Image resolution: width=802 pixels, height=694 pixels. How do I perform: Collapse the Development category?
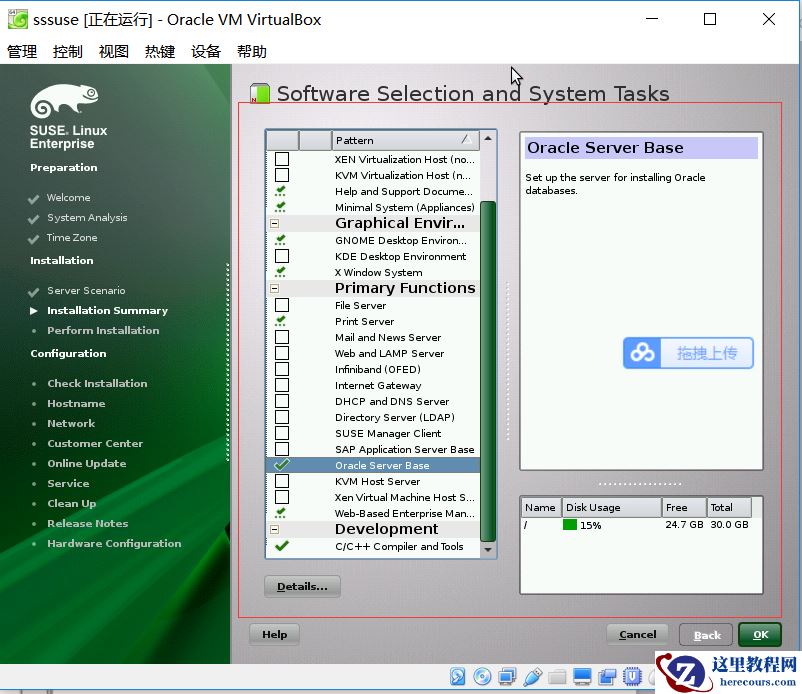(274, 529)
